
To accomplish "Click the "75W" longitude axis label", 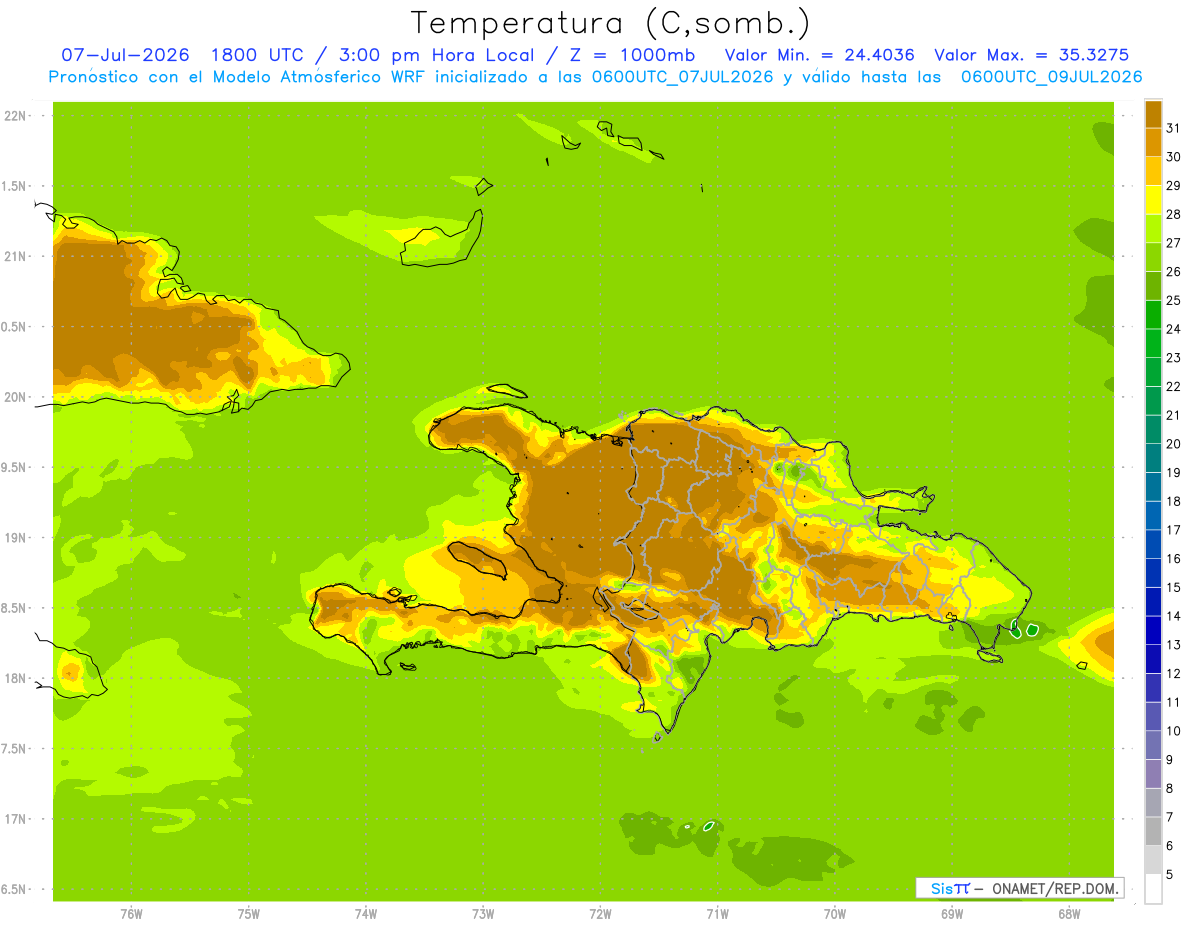I will (x=249, y=913).
